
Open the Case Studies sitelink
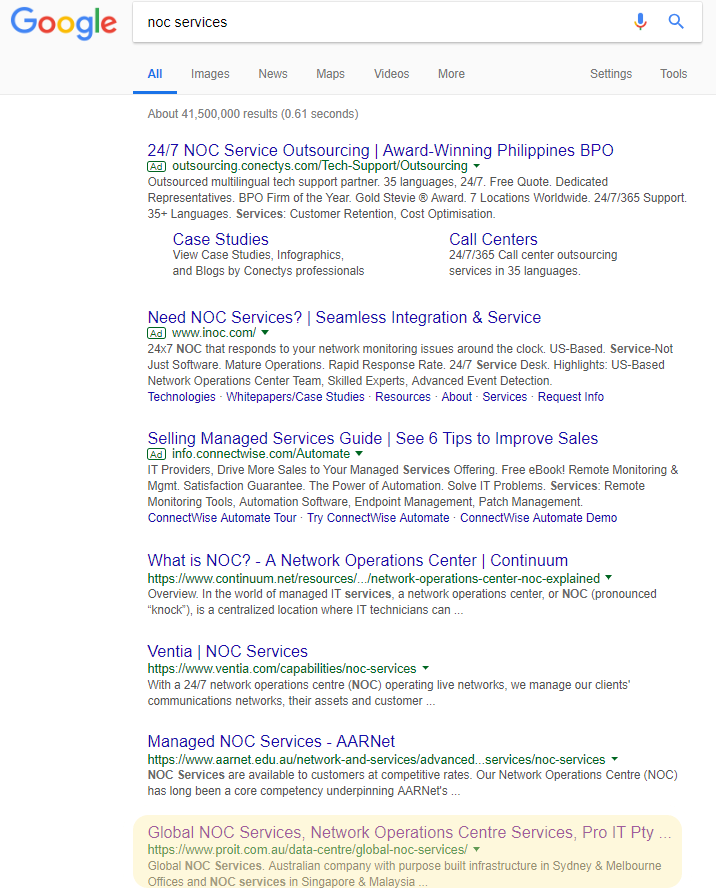(221, 239)
